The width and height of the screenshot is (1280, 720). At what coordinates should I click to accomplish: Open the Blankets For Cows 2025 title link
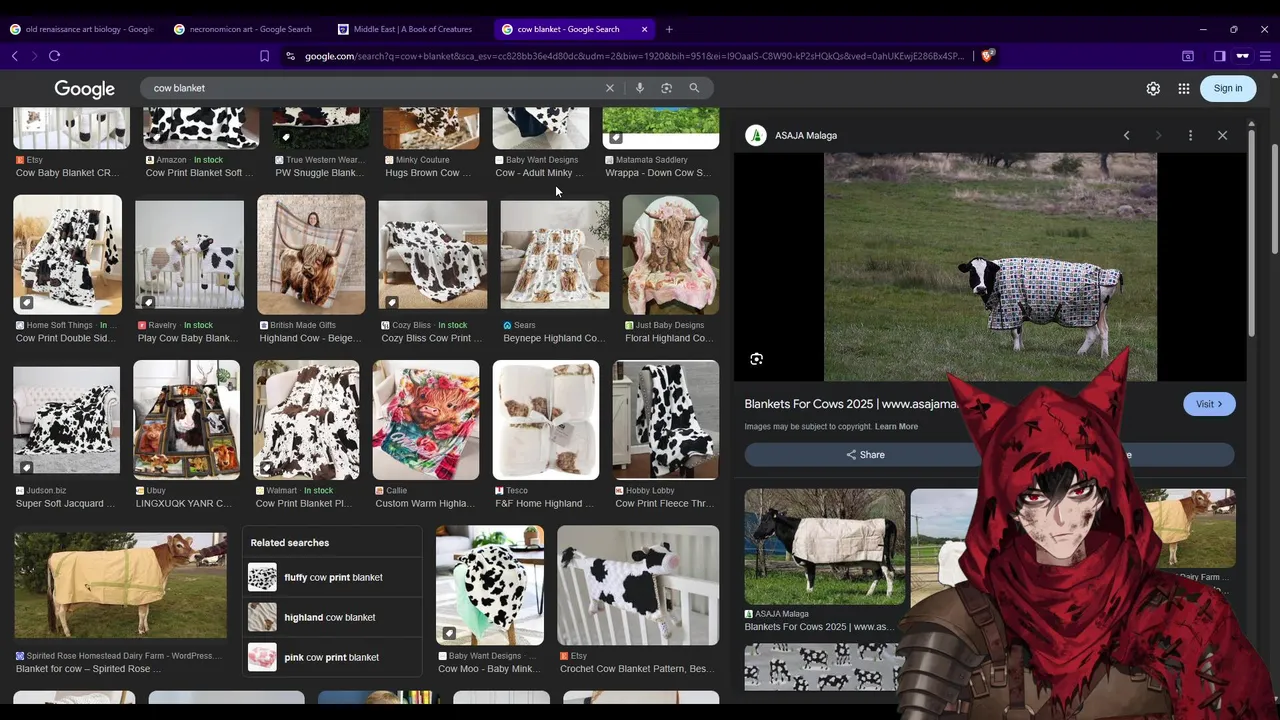click(x=851, y=404)
